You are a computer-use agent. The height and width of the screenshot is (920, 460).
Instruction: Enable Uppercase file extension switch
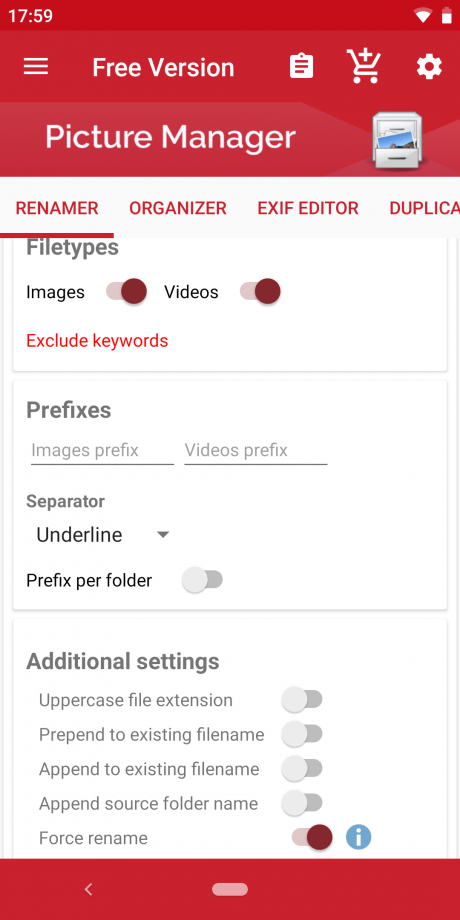tap(302, 700)
